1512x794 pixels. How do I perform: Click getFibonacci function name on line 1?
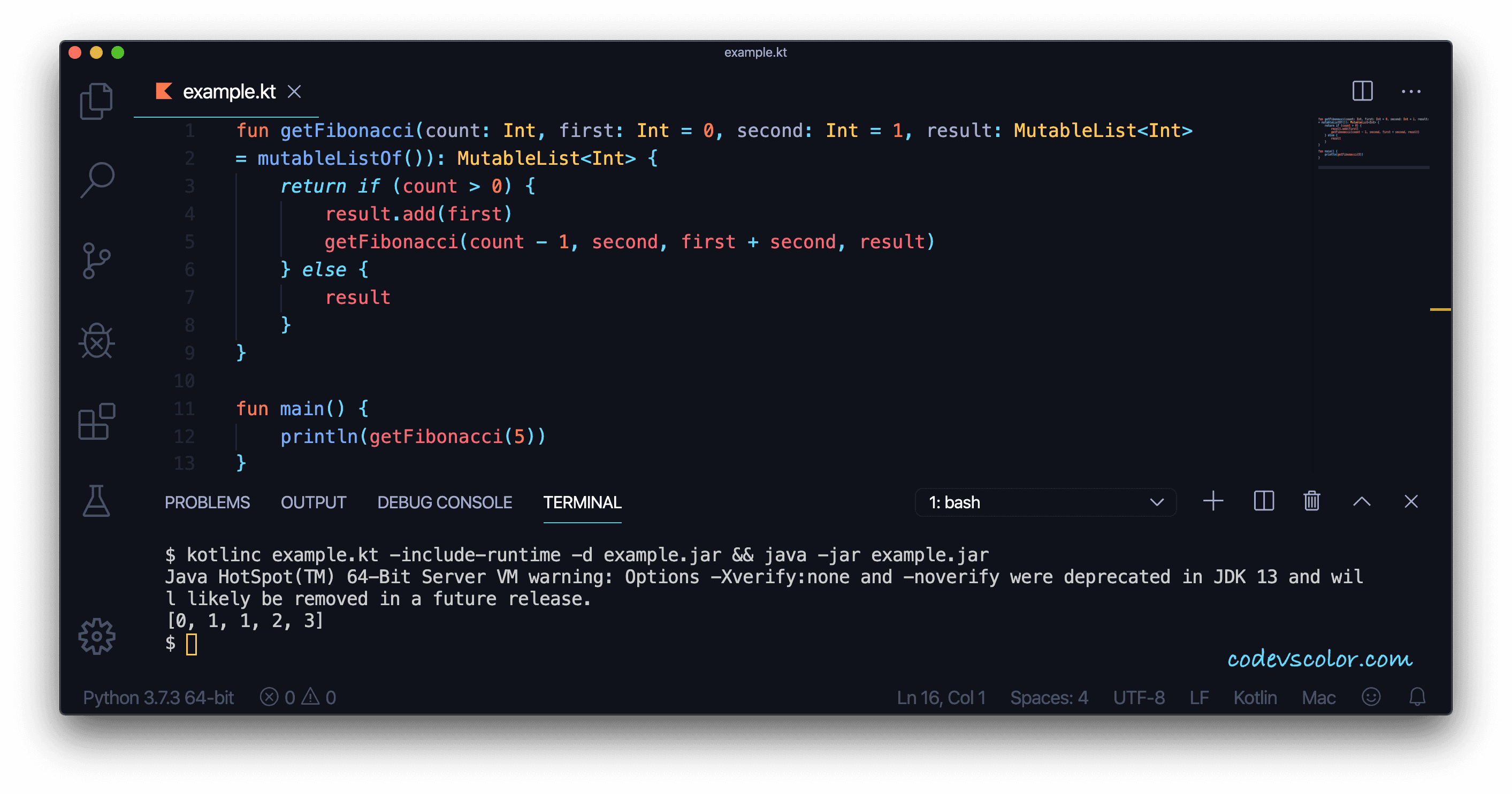click(x=347, y=130)
